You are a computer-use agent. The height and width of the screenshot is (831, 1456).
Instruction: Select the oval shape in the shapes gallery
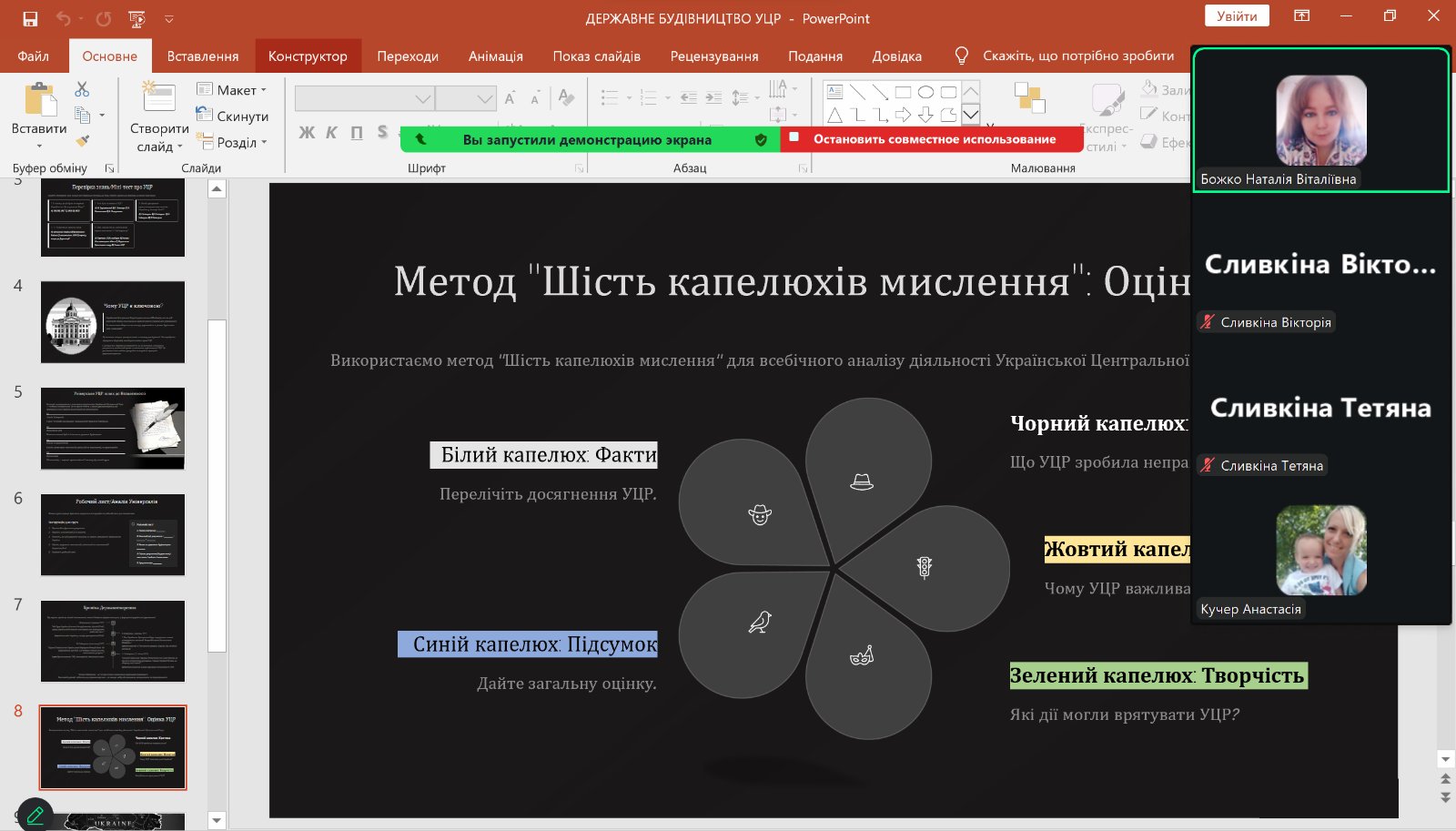pos(925,92)
